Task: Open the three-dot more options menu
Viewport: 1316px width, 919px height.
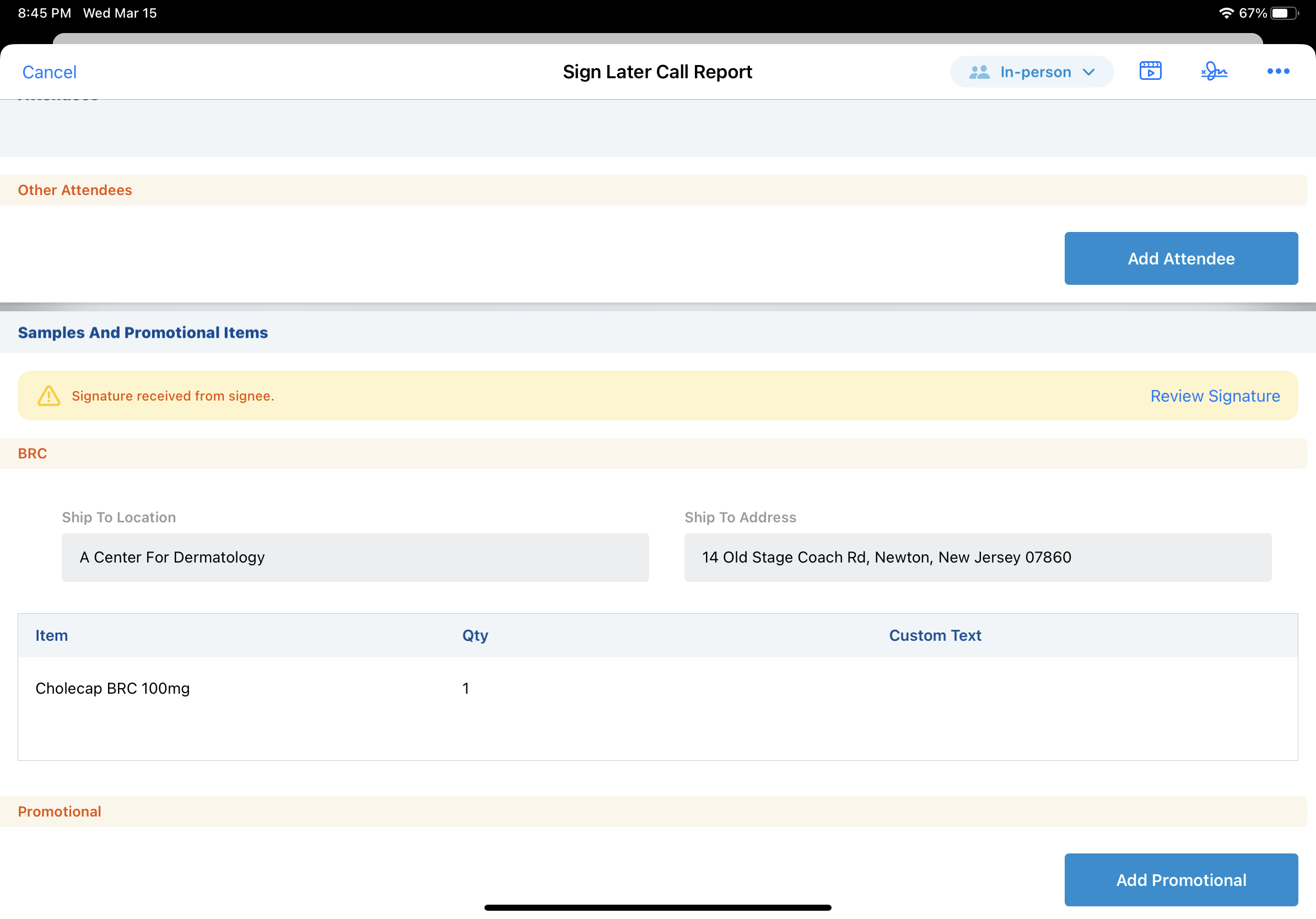Action: 1277,71
